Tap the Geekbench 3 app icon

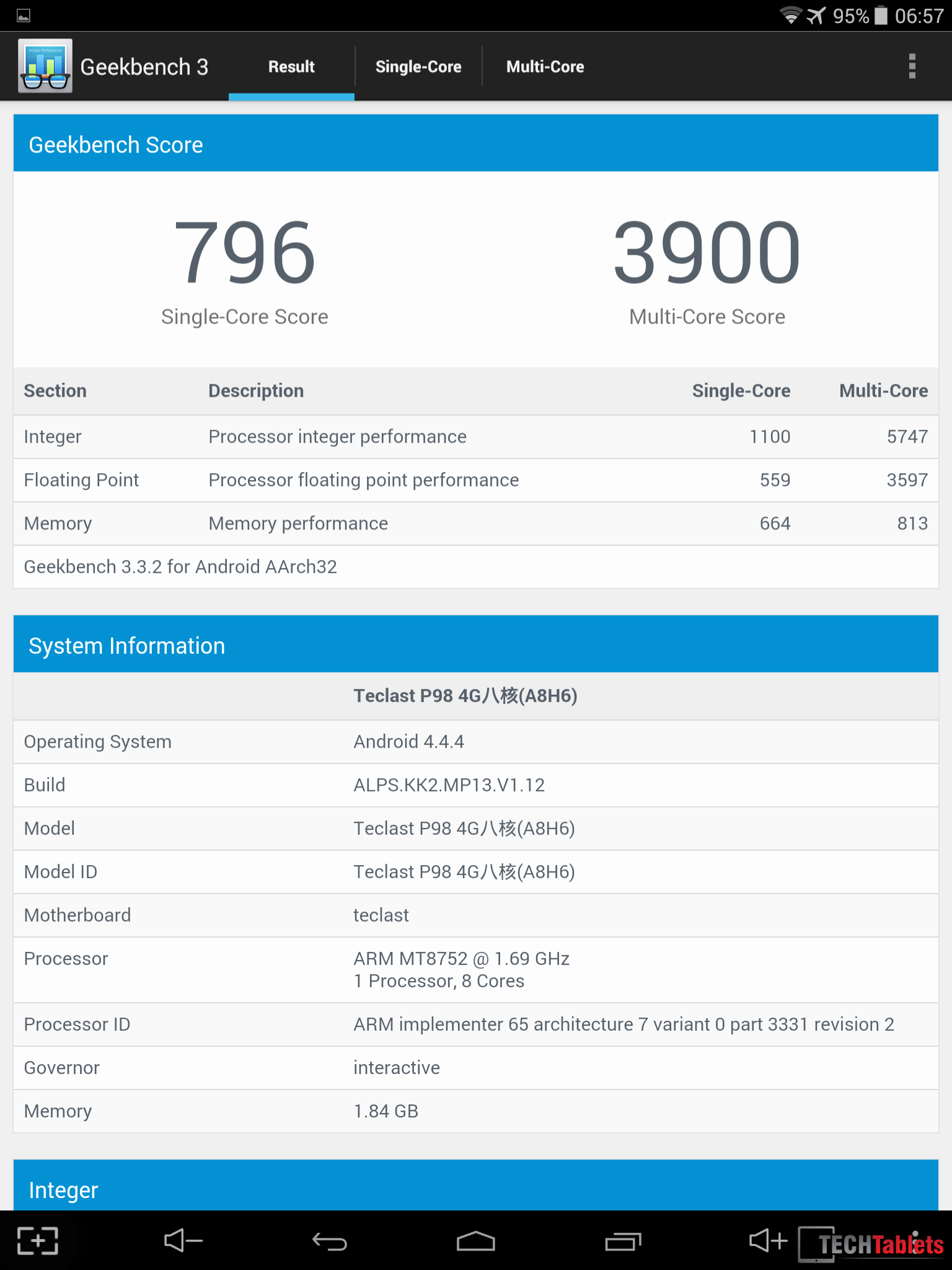point(45,66)
